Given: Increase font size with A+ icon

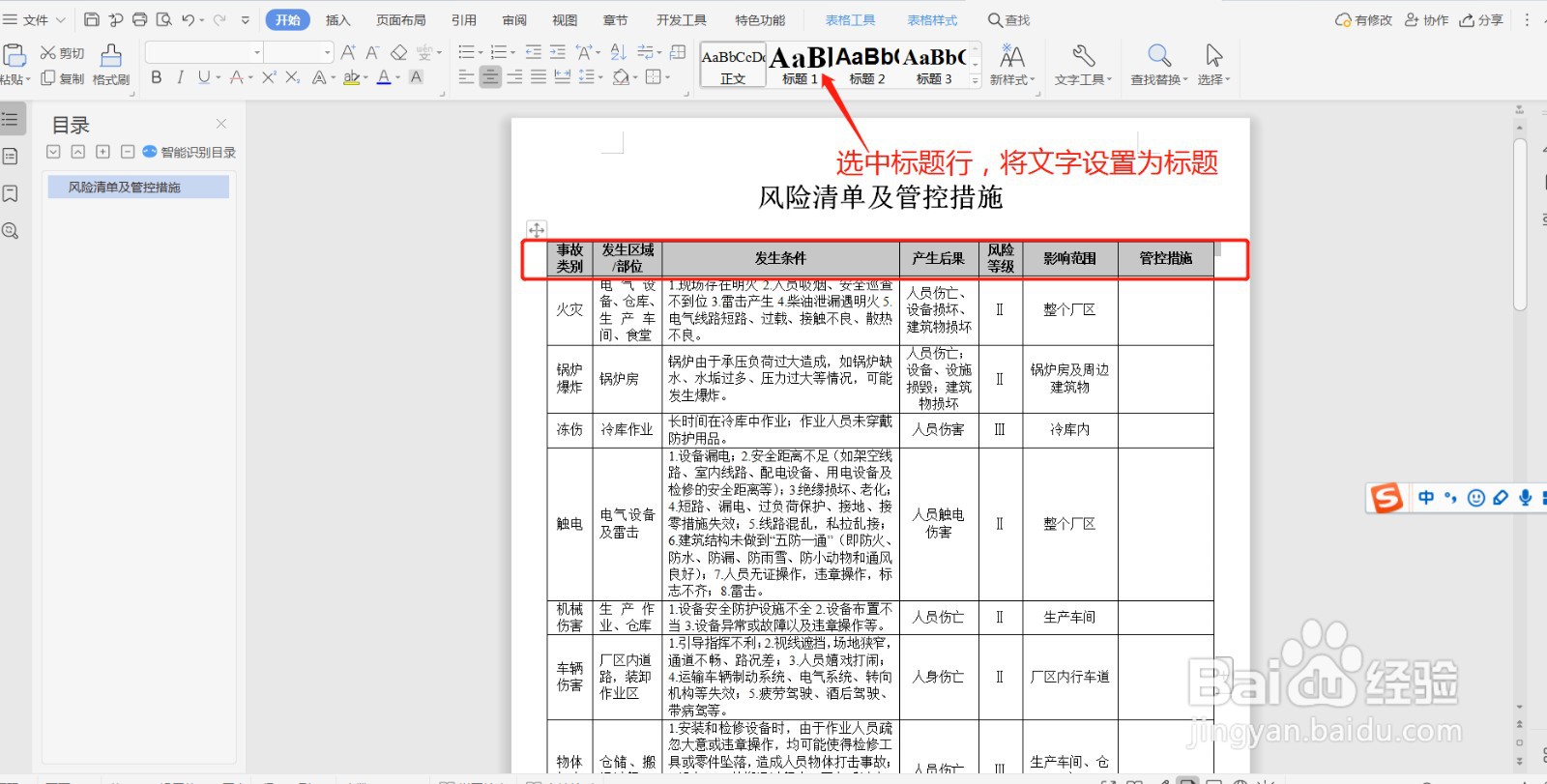Looking at the screenshot, I should pos(348,52).
